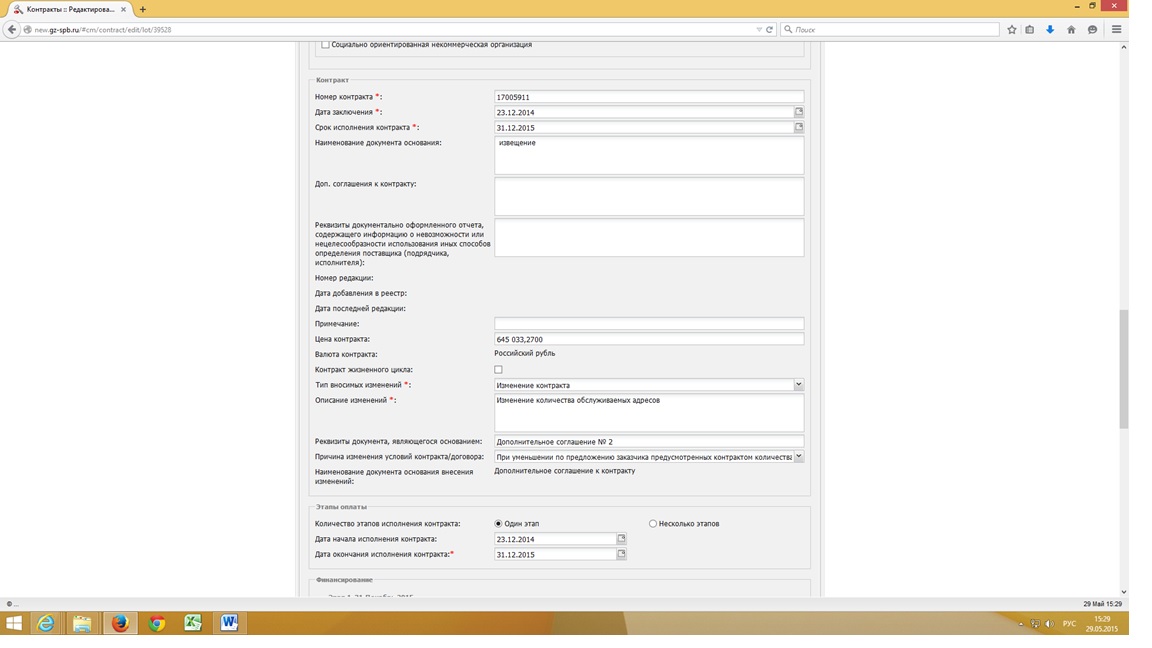Open the chat bubble icon in the toolbar

(1092, 29)
